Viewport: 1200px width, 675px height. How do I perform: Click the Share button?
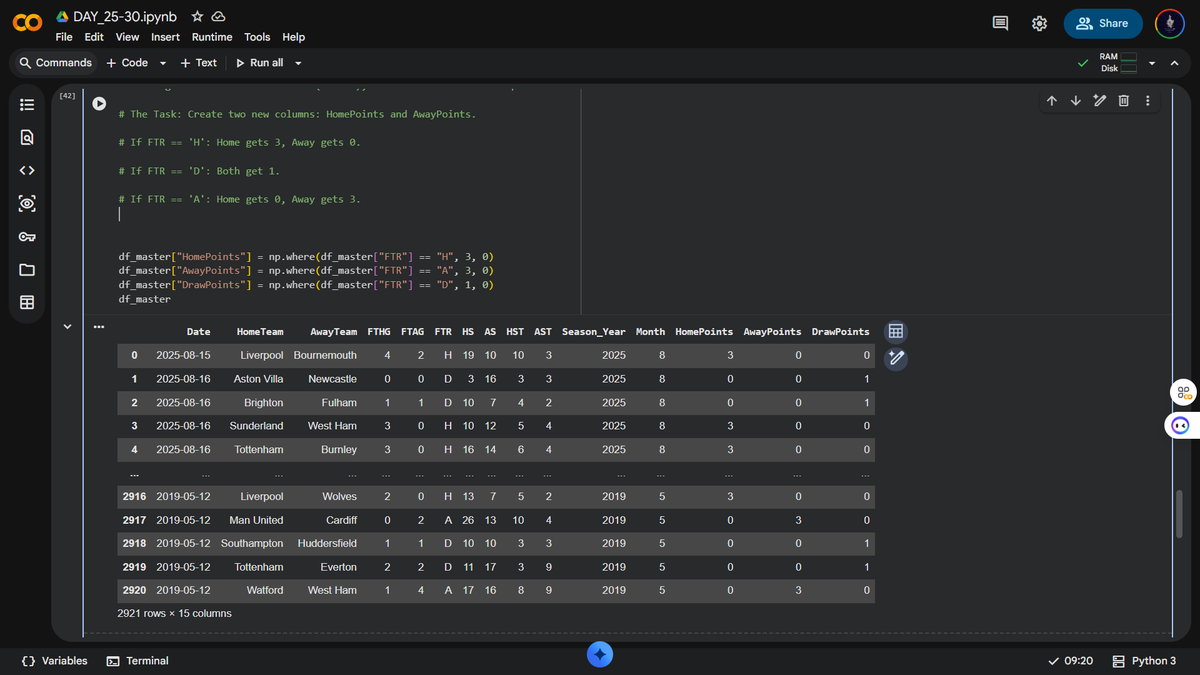point(1103,23)
